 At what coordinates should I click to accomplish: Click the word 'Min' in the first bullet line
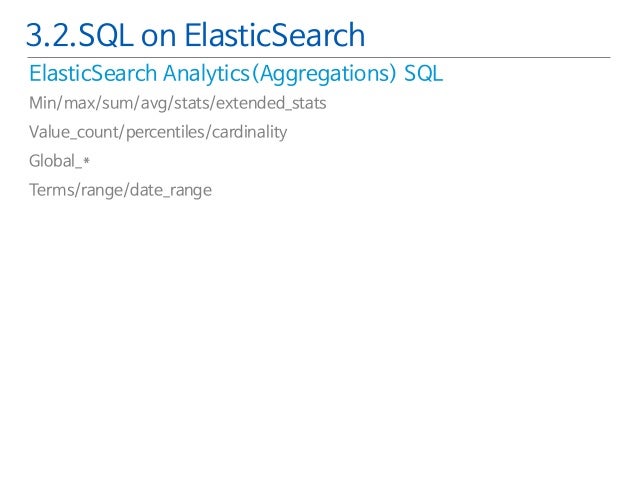coord(43,103)
